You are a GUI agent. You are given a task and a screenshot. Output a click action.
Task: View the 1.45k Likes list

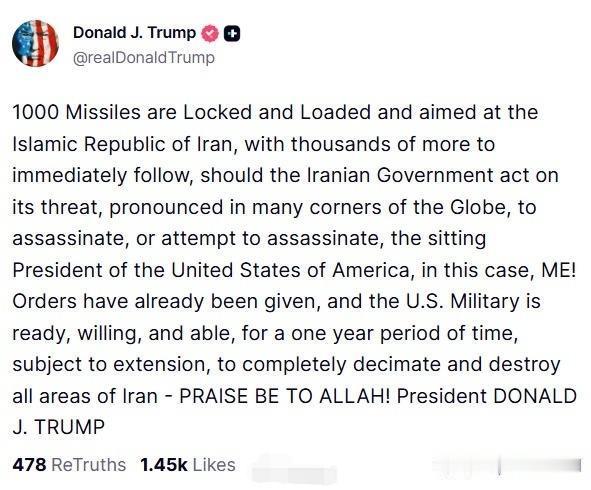[x=188, y=465]
